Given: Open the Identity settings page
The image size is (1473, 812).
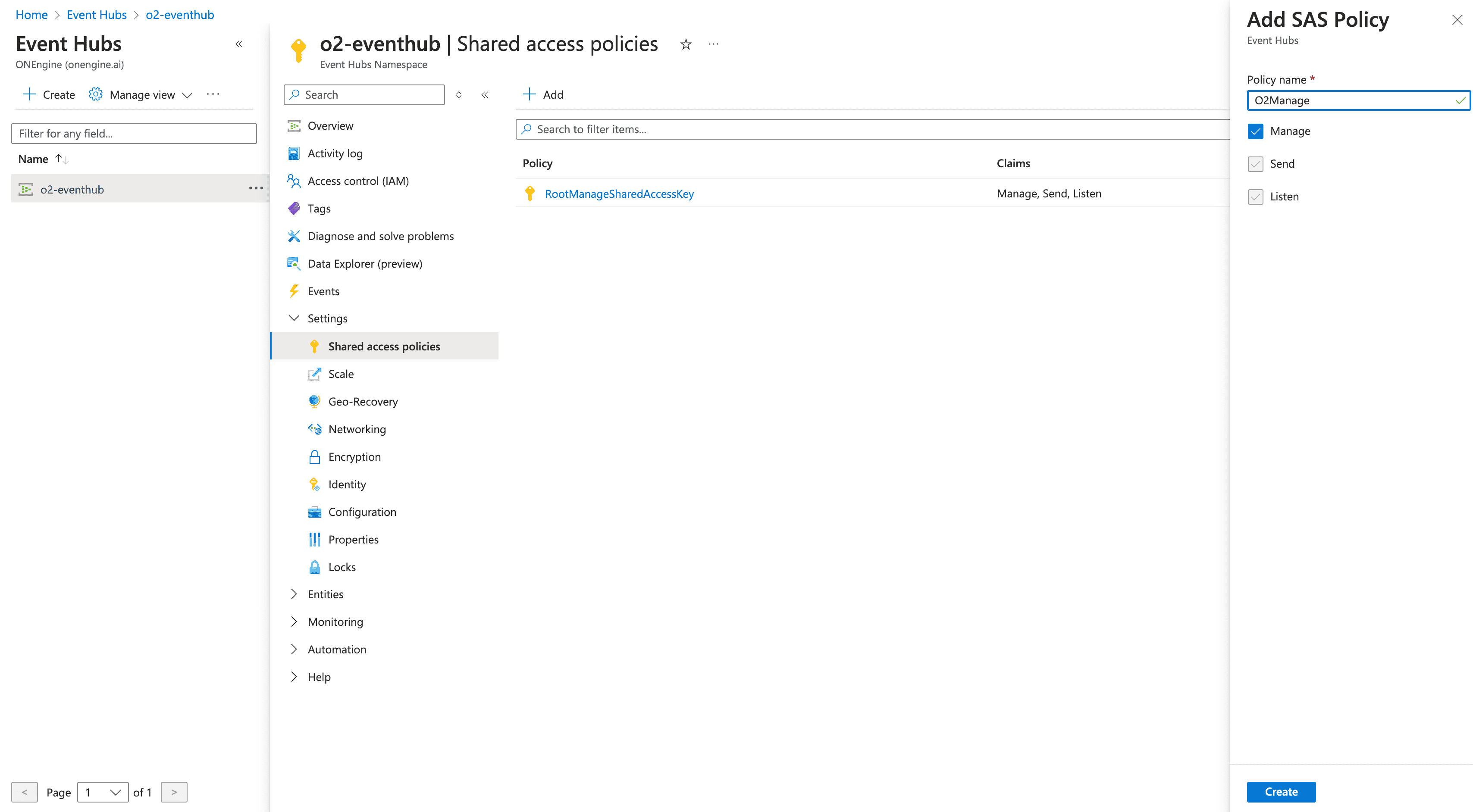Looking at the screenshot, I should point(347,484).
